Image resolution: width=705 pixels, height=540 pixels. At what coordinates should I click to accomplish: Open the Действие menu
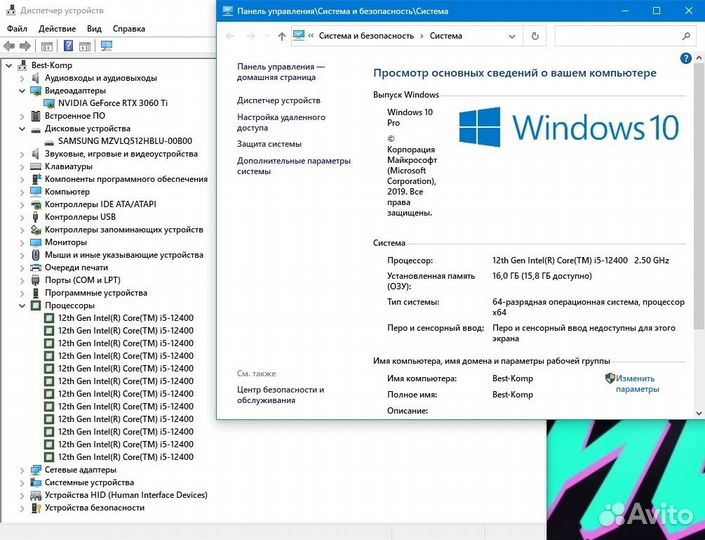[x=57, y=29]
